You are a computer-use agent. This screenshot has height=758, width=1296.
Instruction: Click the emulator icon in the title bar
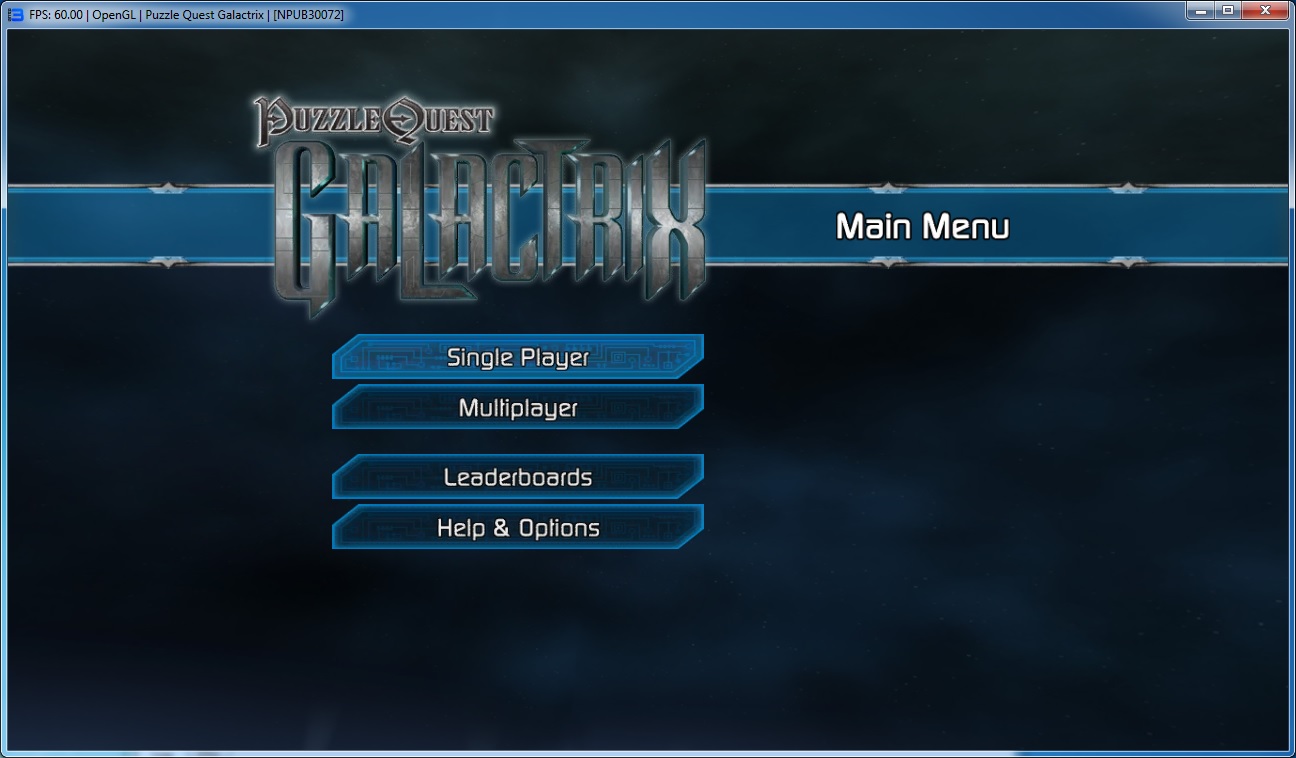click(x=15, y=14)
